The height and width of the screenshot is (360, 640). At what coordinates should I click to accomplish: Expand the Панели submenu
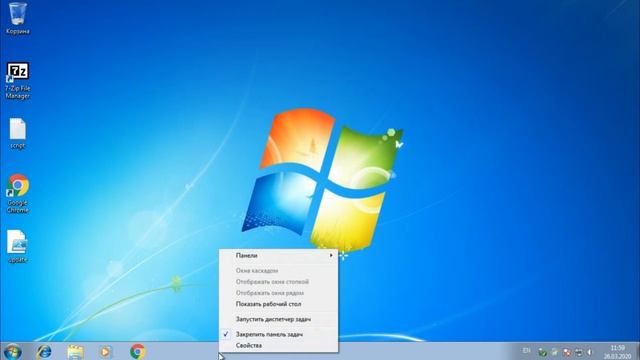[279, 256]
